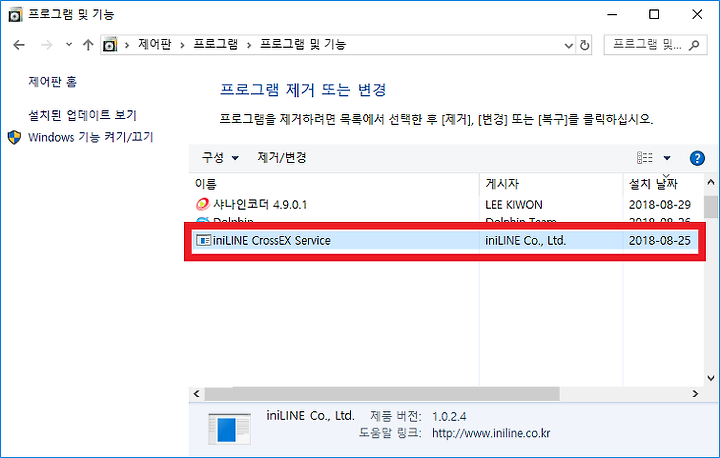
Task: Open the 구성 dropdown menu
Action: (x=220, y=158)
